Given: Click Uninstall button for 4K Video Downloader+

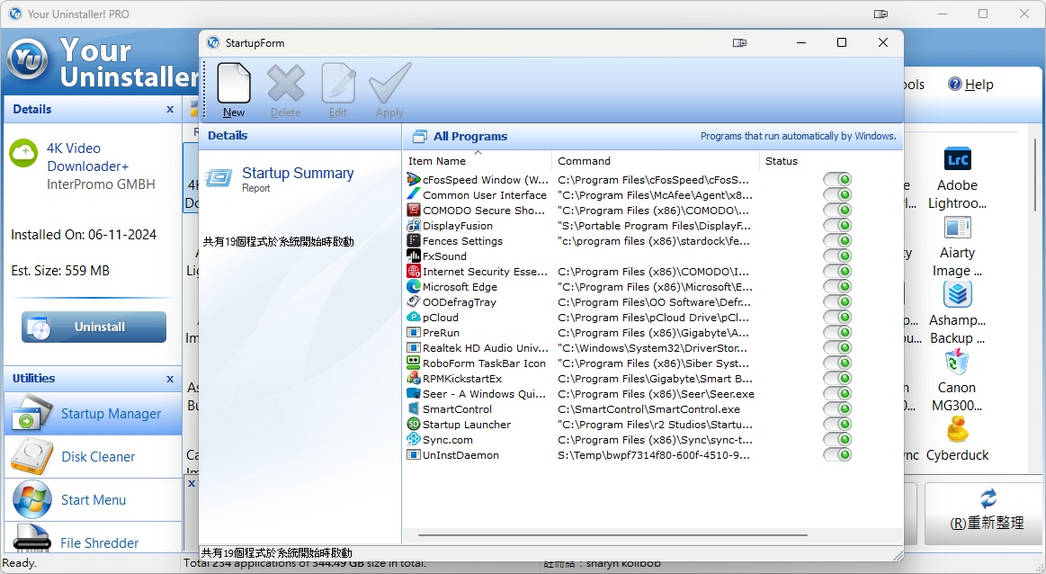Looking at the screenshot, I should pos(94,327).
